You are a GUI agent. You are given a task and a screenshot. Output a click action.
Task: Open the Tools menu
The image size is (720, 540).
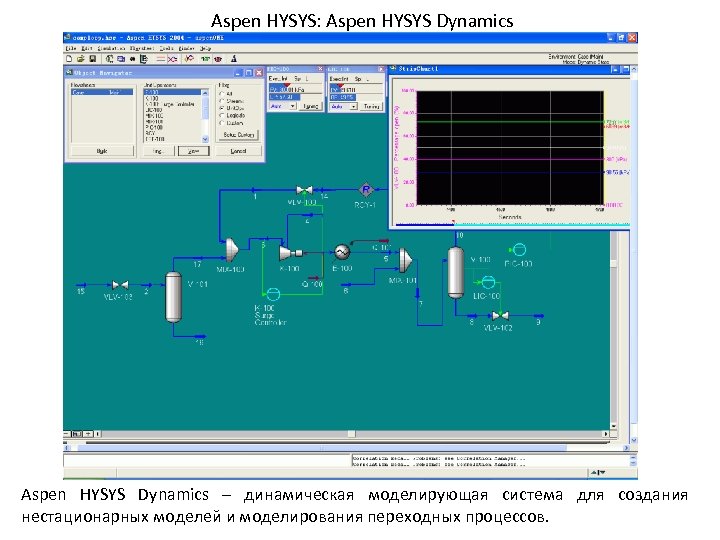[x=166, y=48]
